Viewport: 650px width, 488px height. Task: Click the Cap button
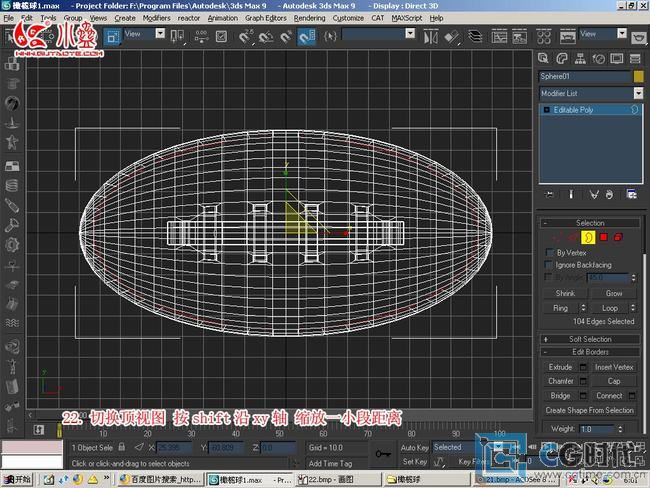[614, 381]
